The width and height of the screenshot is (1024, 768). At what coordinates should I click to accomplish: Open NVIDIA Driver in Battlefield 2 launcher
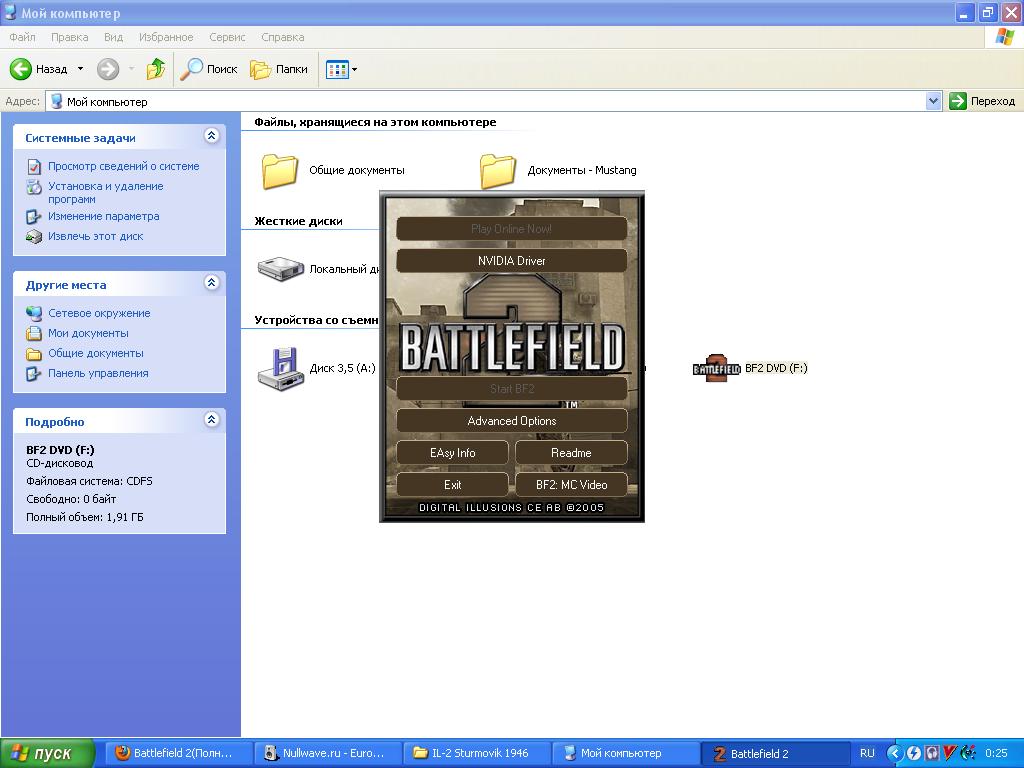[511, 261]
